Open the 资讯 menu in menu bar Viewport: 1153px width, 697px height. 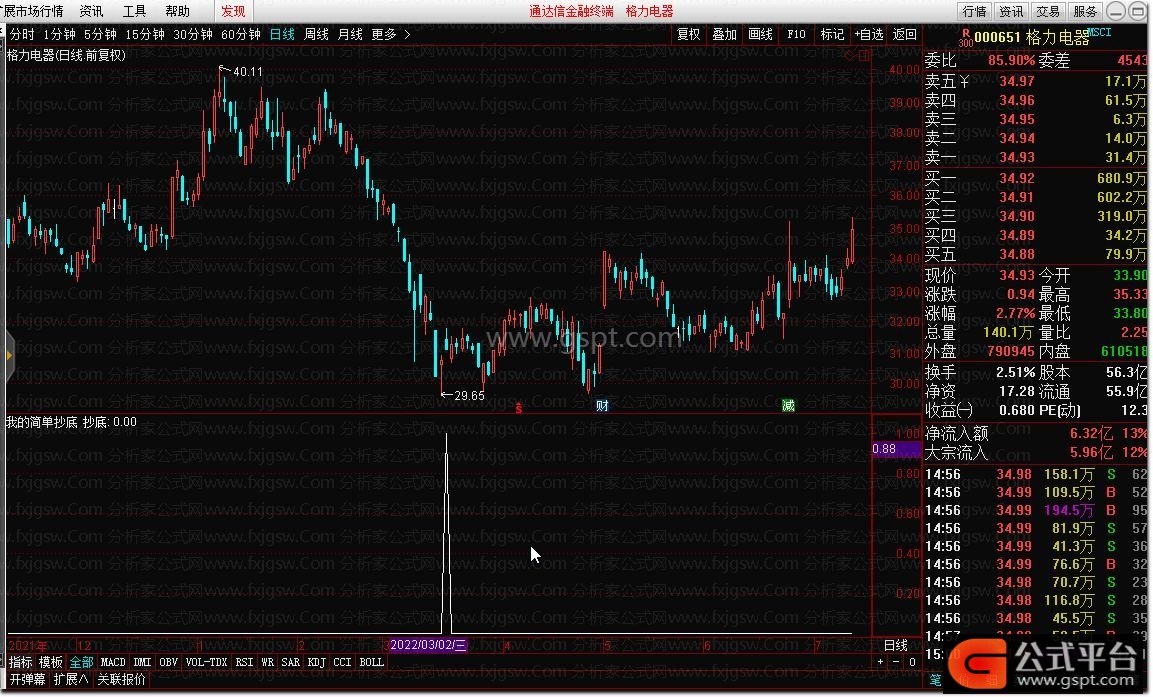point(91,11)
